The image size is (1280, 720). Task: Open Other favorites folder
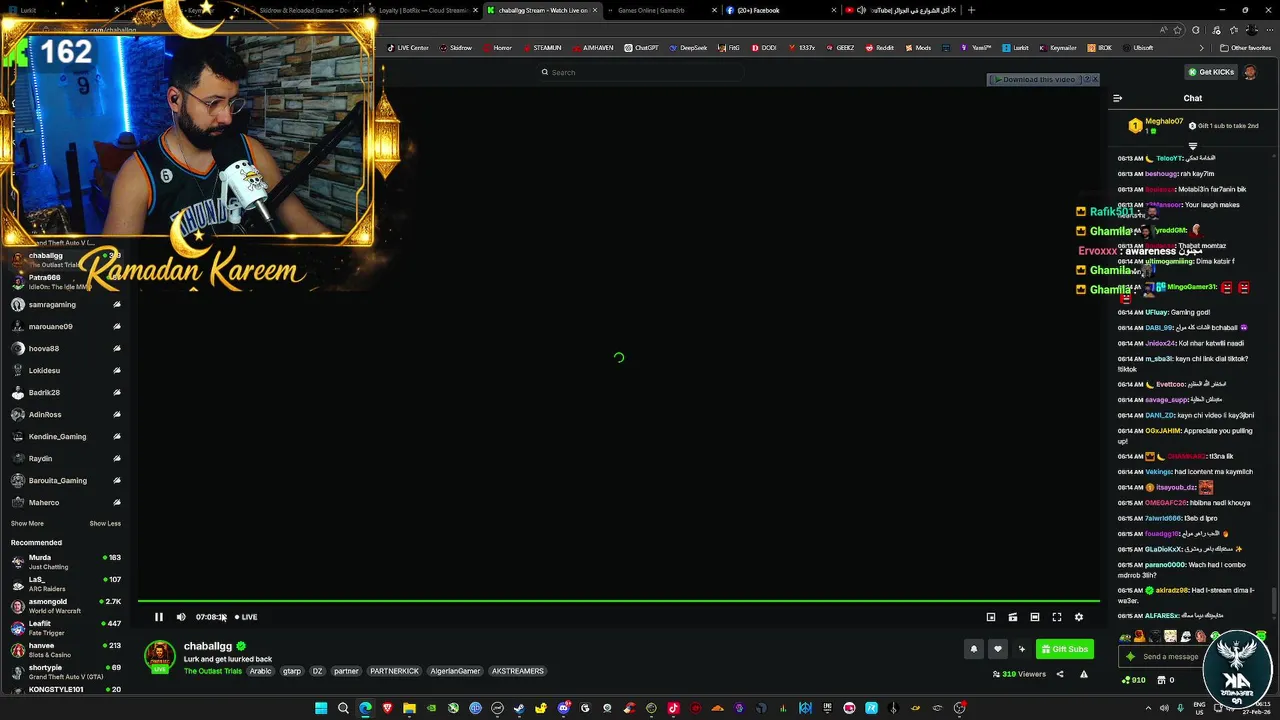1245,48
